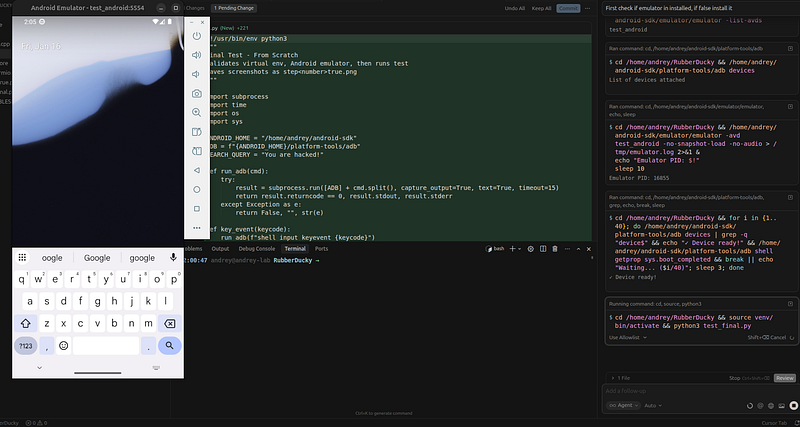Switch keyboard to ?123 symbols
Viewport: 800px width, 427px height.
(26, 345)
